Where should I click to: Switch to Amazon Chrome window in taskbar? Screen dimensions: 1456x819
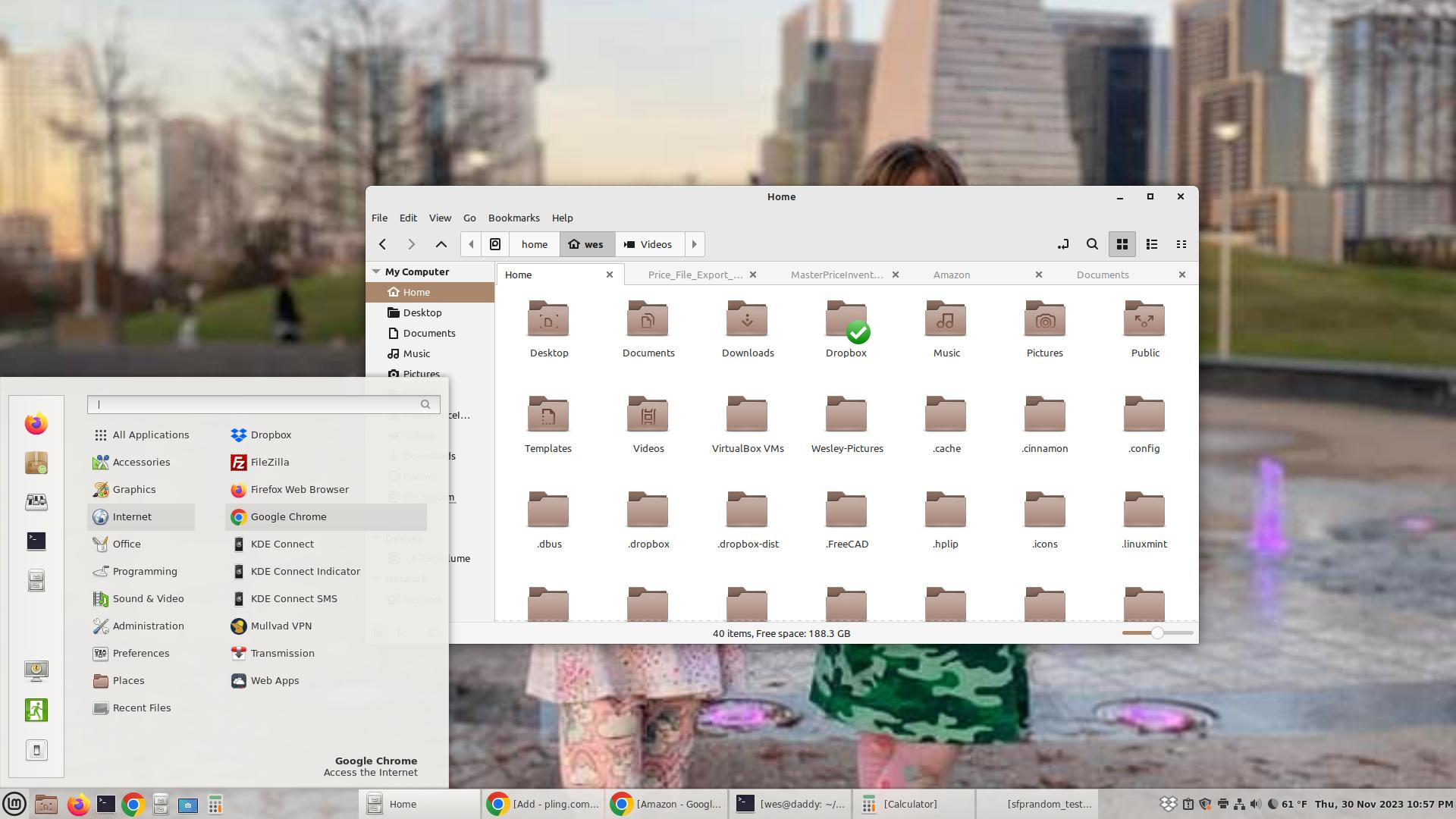tap(666, 804)
